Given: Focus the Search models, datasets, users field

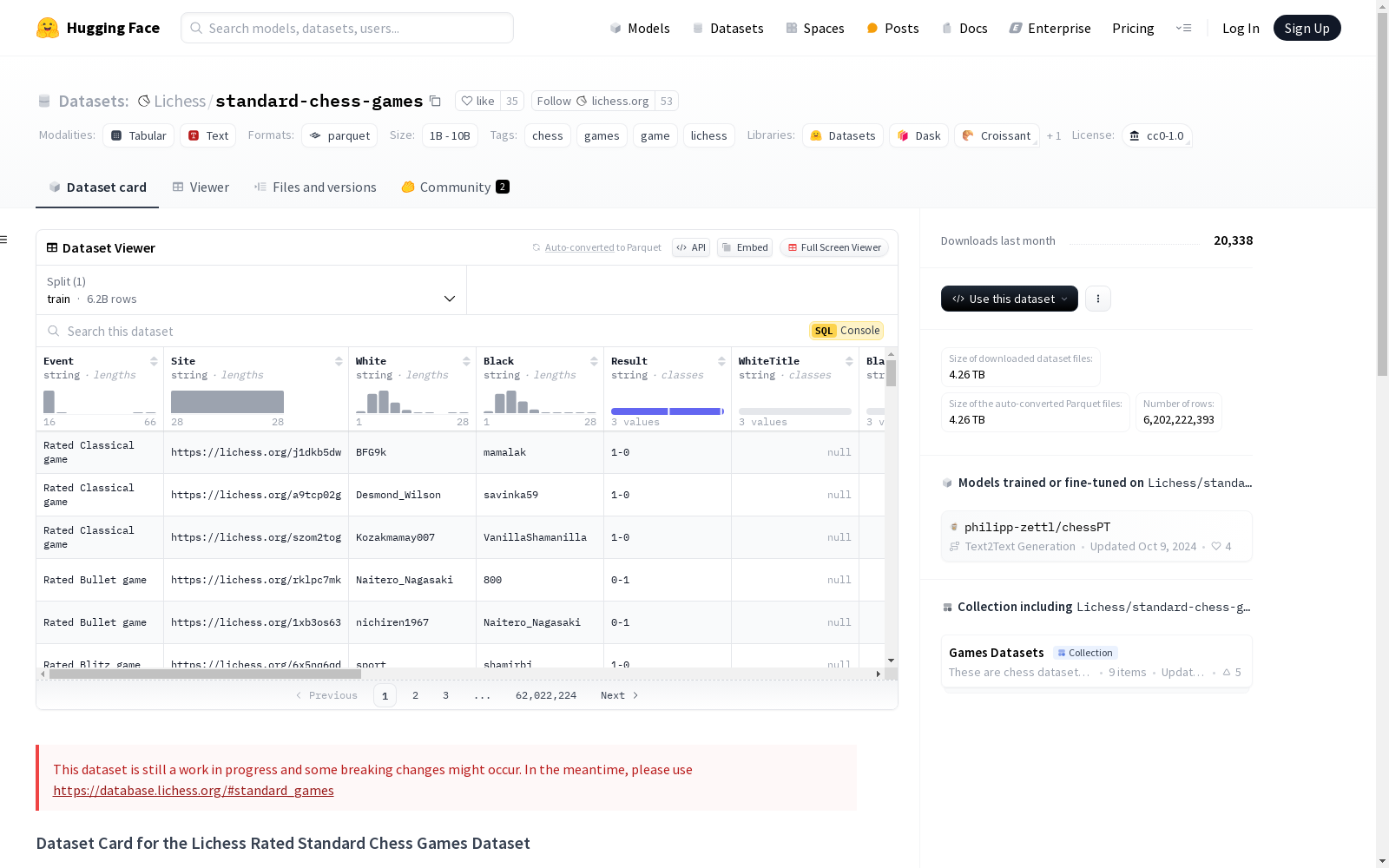Looking at the screenshot, I should pyautogui.click(x=347, y=28).
